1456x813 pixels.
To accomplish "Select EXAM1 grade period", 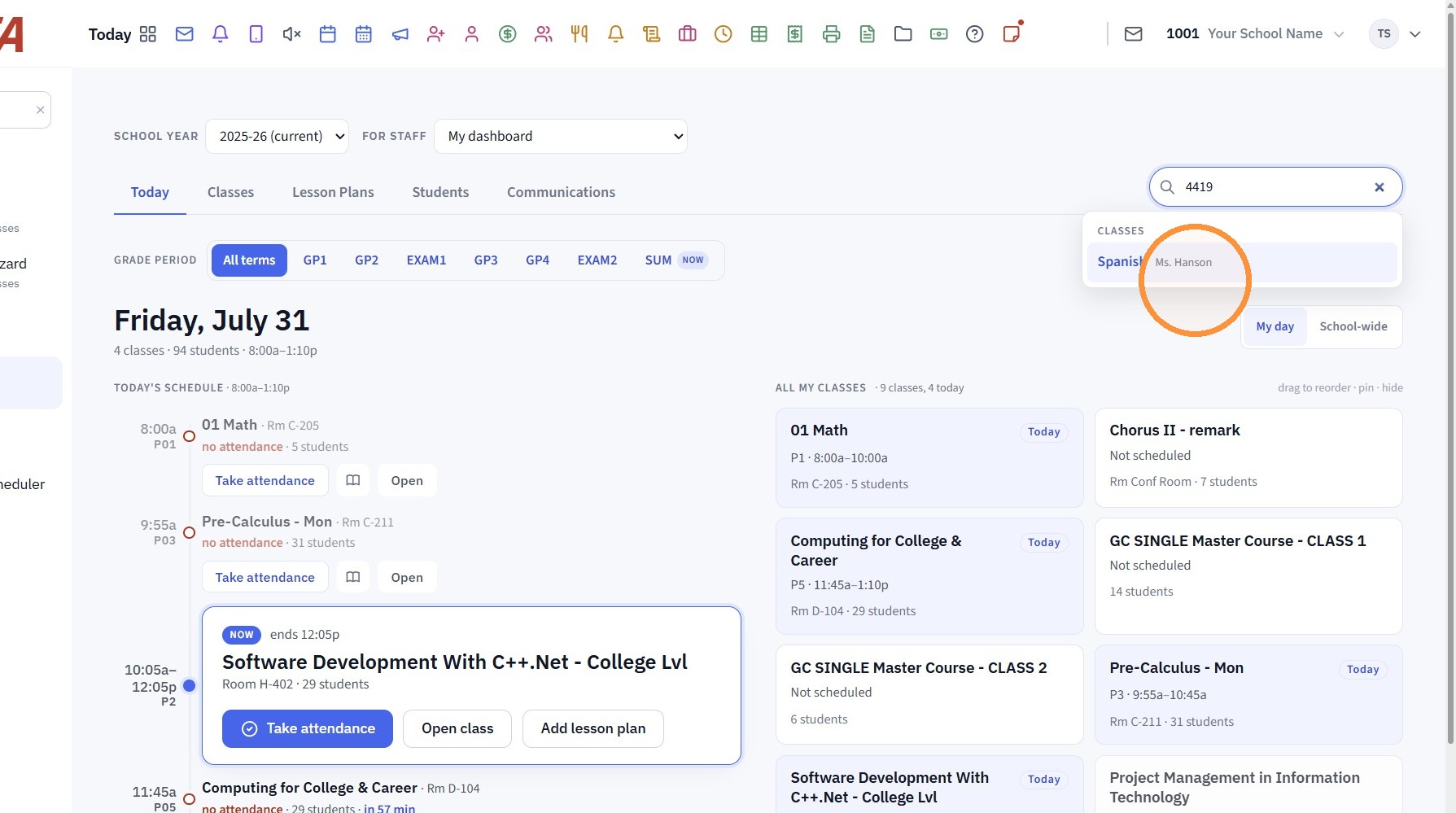I will (426, 260).
